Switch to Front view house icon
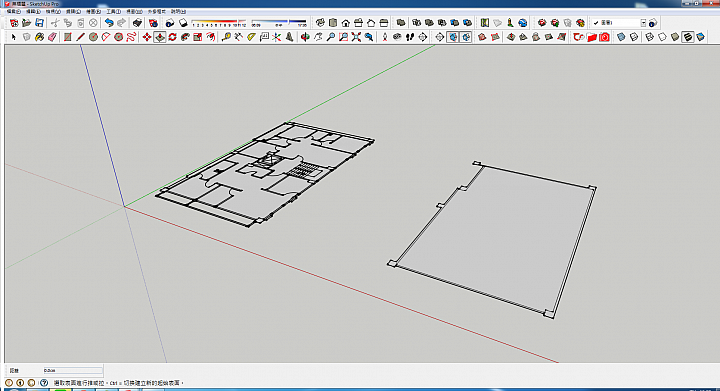This screenshot has width=720, height=391. pos(346,22)
